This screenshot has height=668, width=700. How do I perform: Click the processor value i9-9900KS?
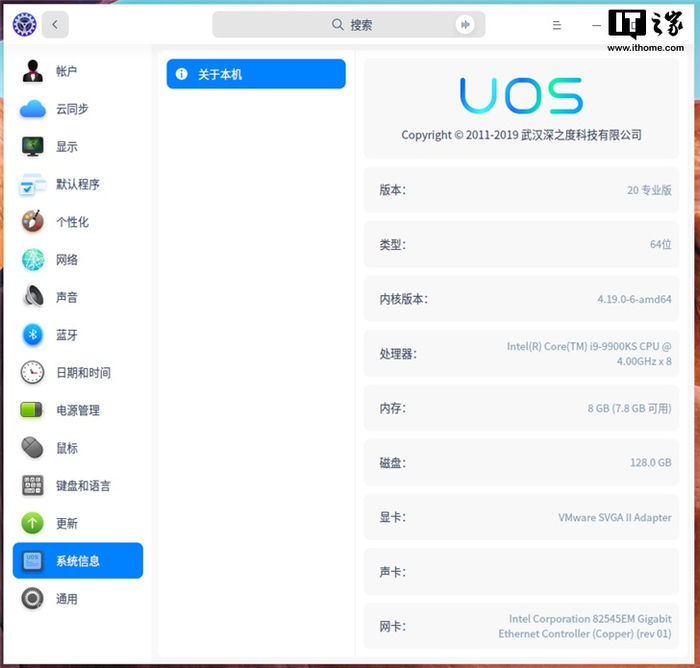[x=589, y=354]
